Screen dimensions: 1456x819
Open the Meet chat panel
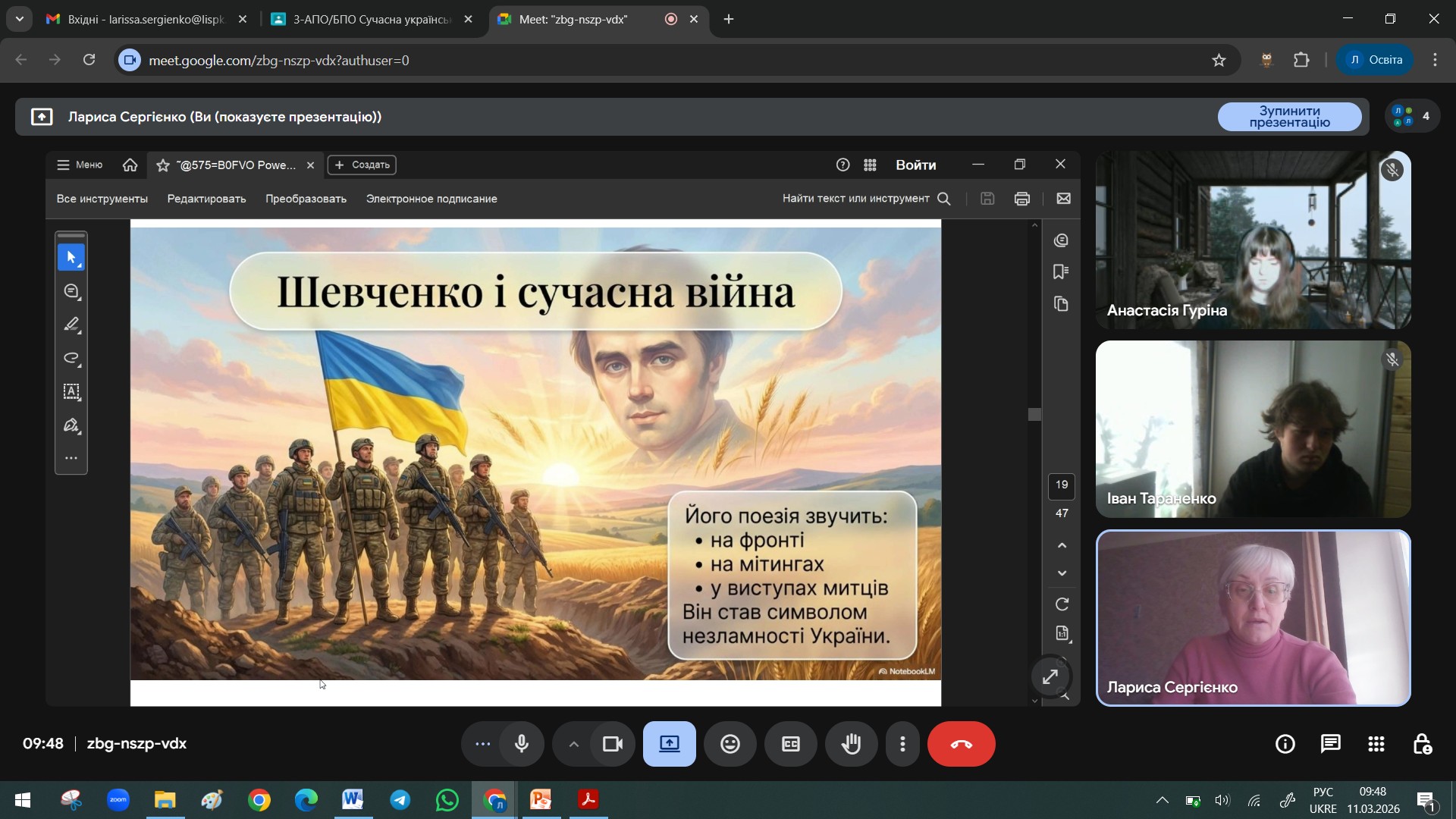point(1330,744)
